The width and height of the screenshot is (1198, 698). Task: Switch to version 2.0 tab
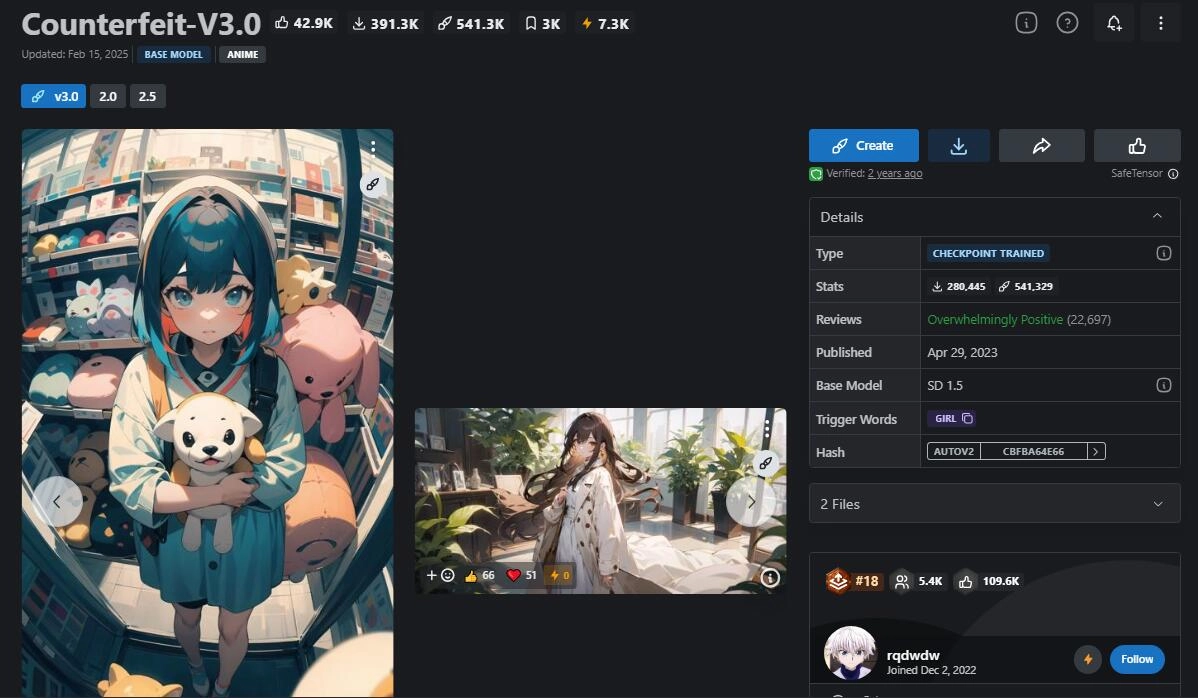(107, 96)
